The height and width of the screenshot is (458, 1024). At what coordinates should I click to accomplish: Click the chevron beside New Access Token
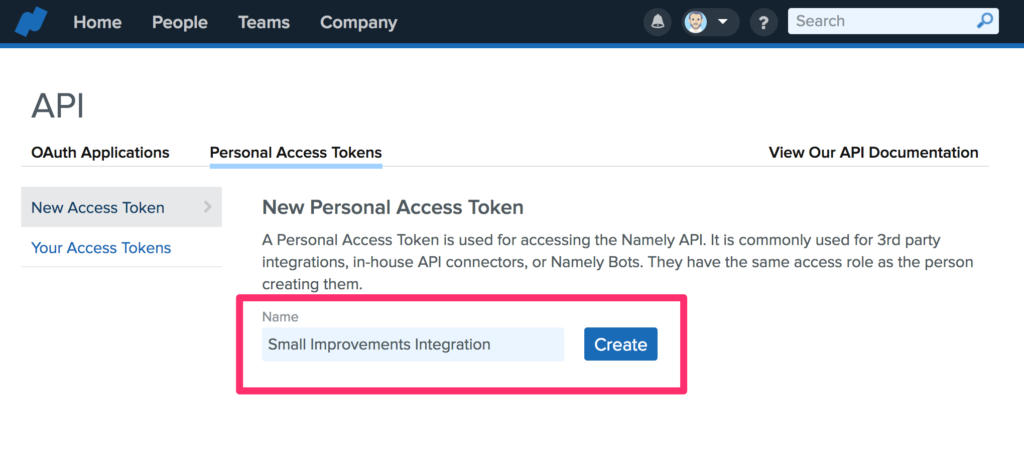click(x=207, y=207)
